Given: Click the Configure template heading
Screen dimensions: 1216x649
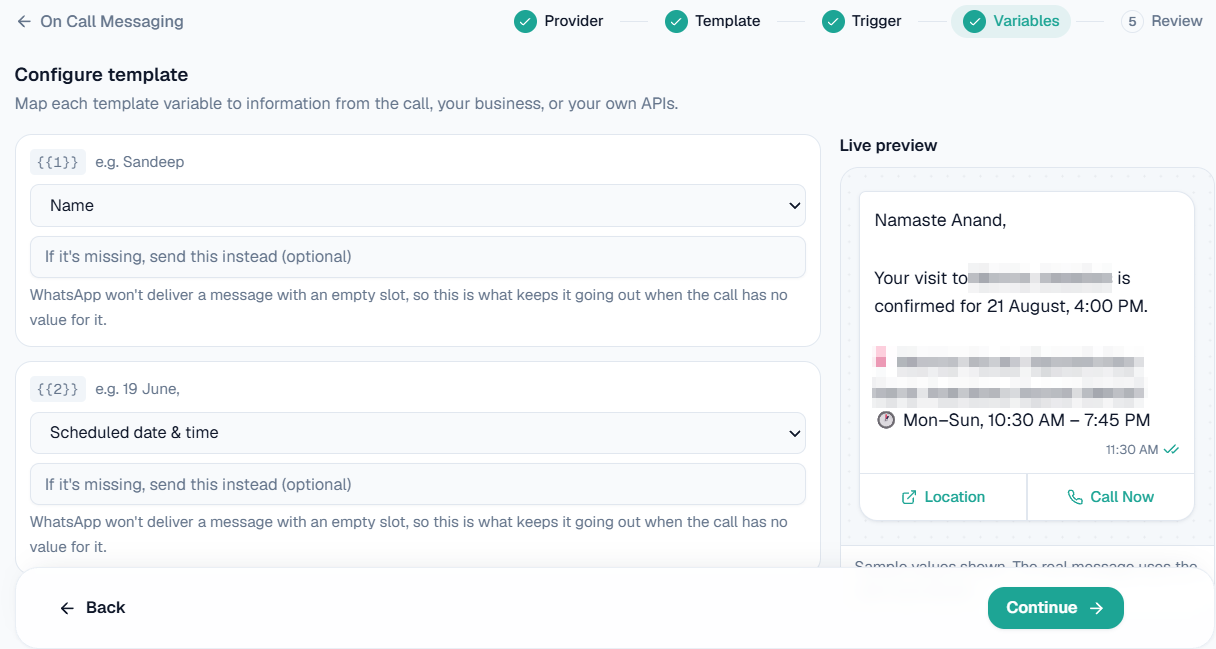Looking at the screenshot, I should (x=101, y=74).
